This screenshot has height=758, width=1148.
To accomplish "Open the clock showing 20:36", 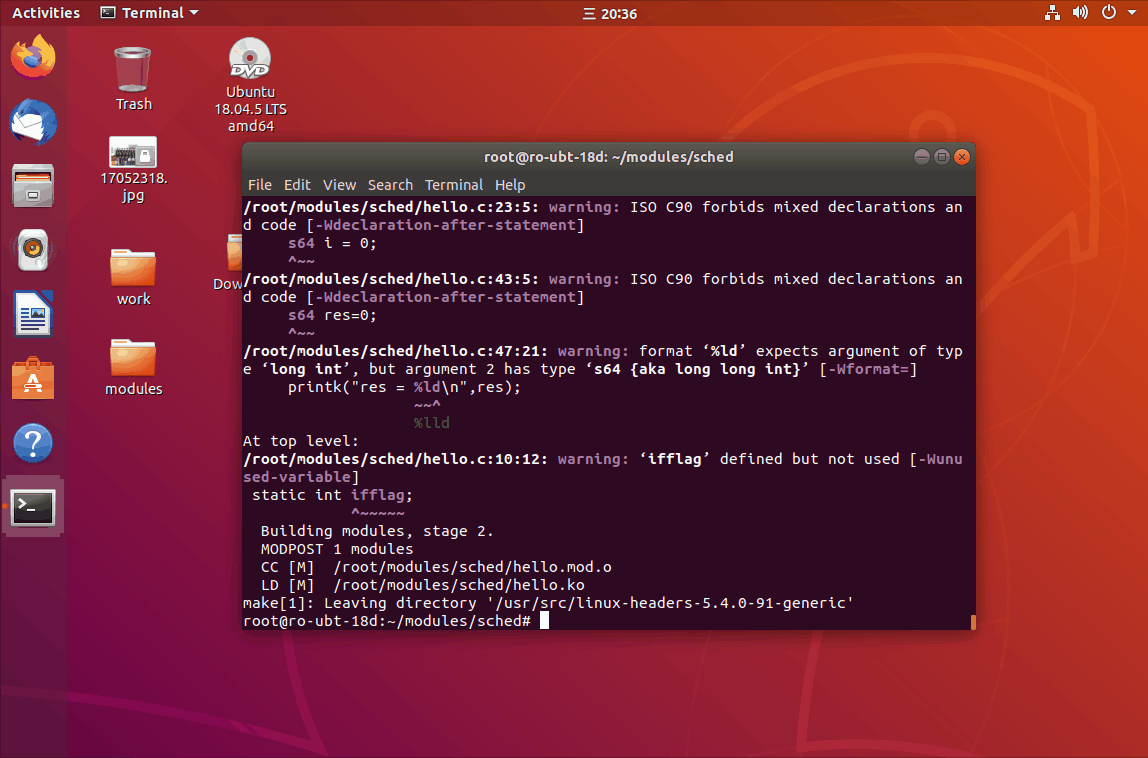I will point(610,13).
